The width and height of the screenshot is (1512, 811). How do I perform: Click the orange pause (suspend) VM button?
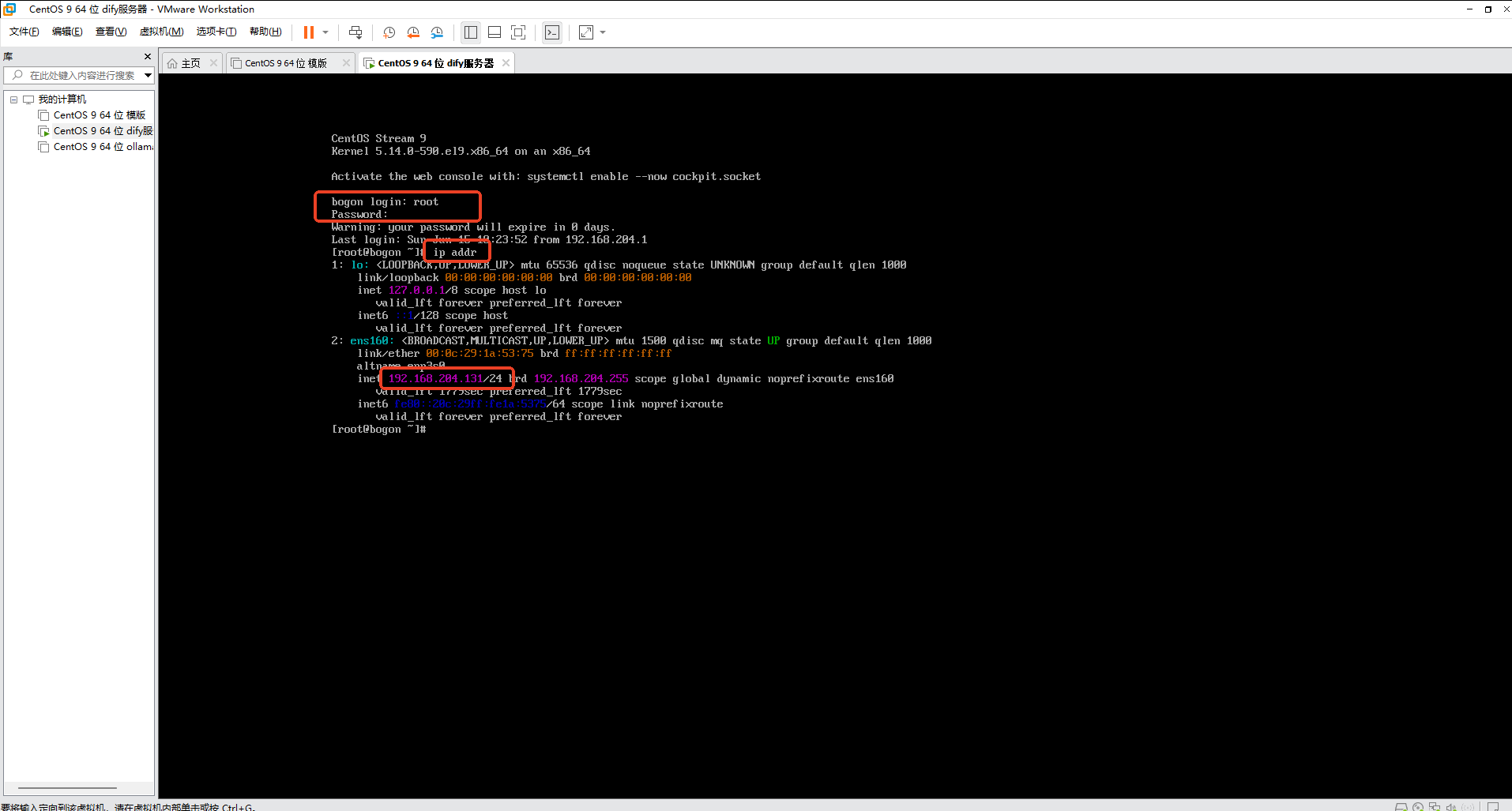(x=309, y=32)
